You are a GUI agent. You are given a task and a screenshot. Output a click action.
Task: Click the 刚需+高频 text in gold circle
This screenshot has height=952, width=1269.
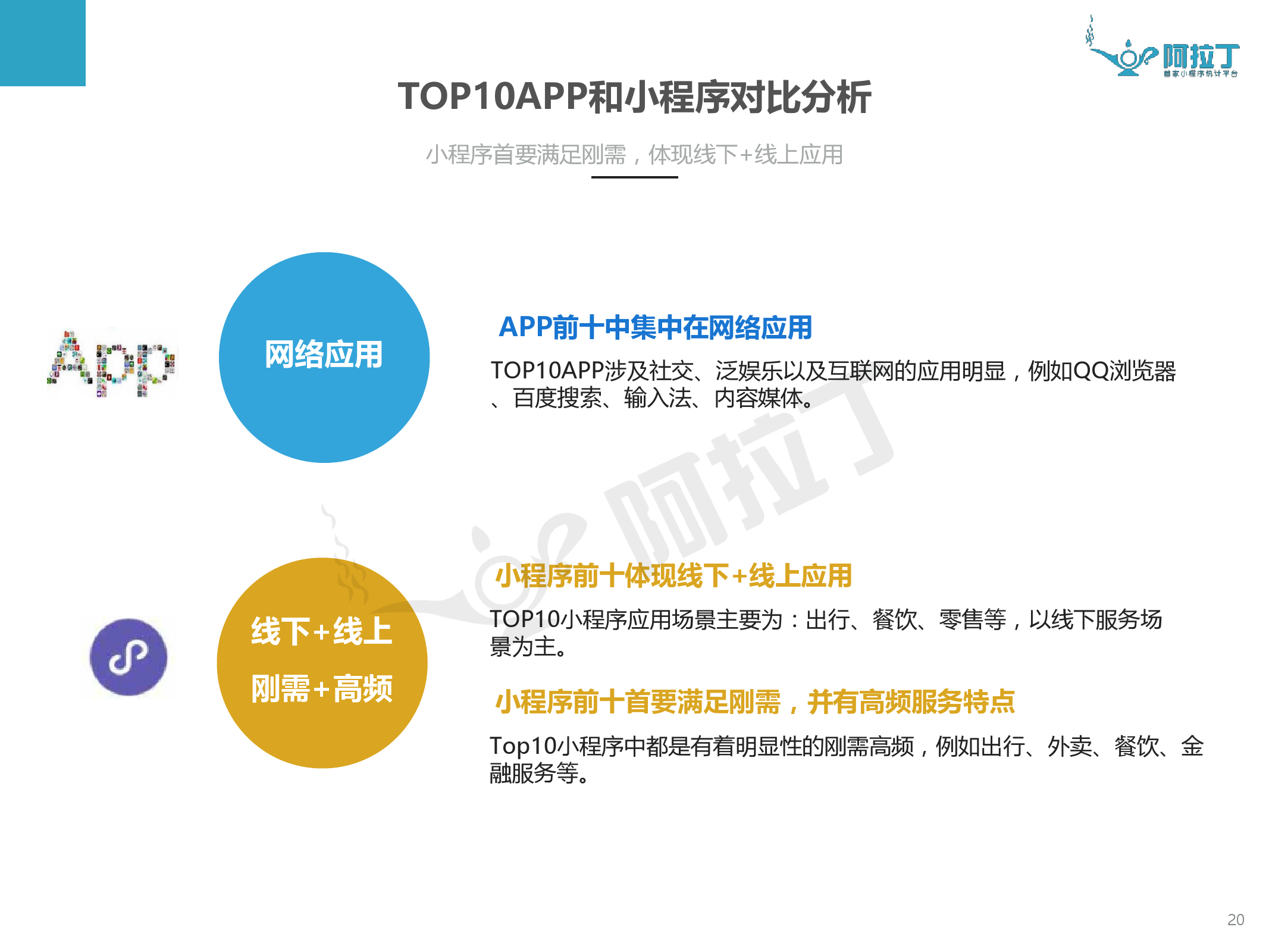[x=322, y=688]
